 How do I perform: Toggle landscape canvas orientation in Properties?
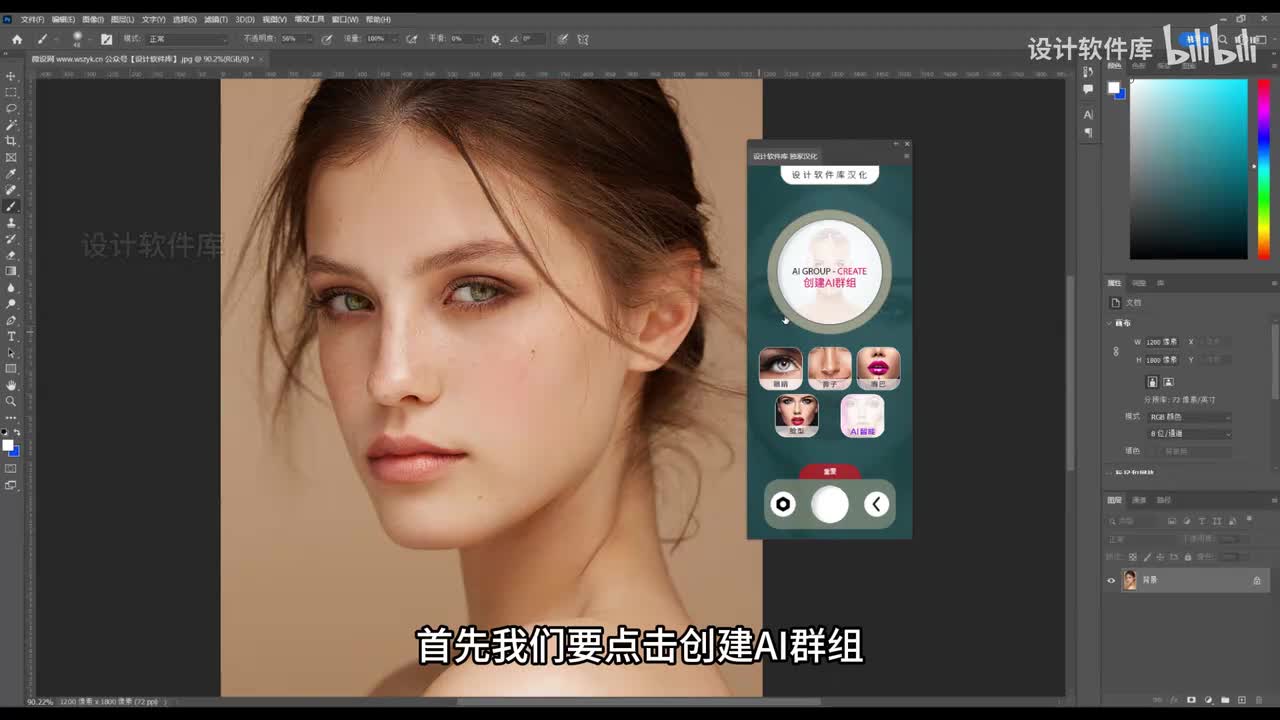point(1168,382)
